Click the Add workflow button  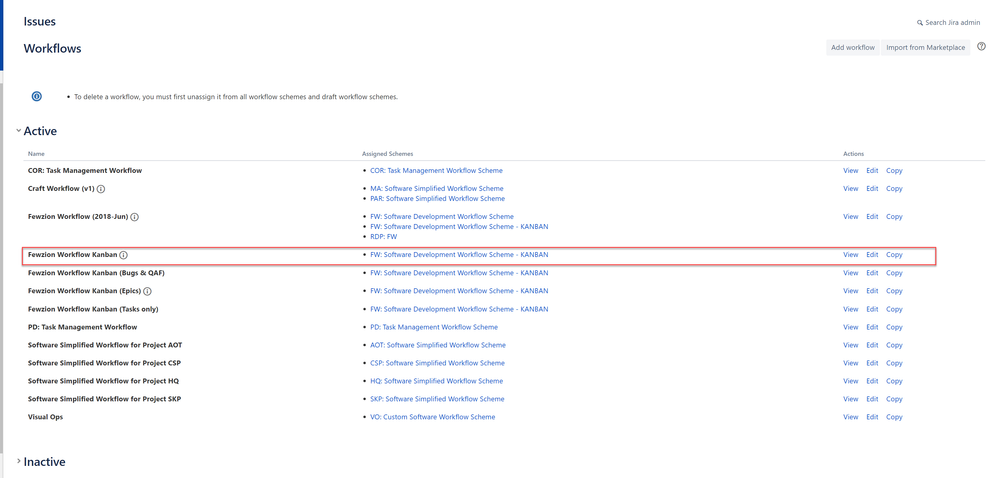[x=852, y=48]
